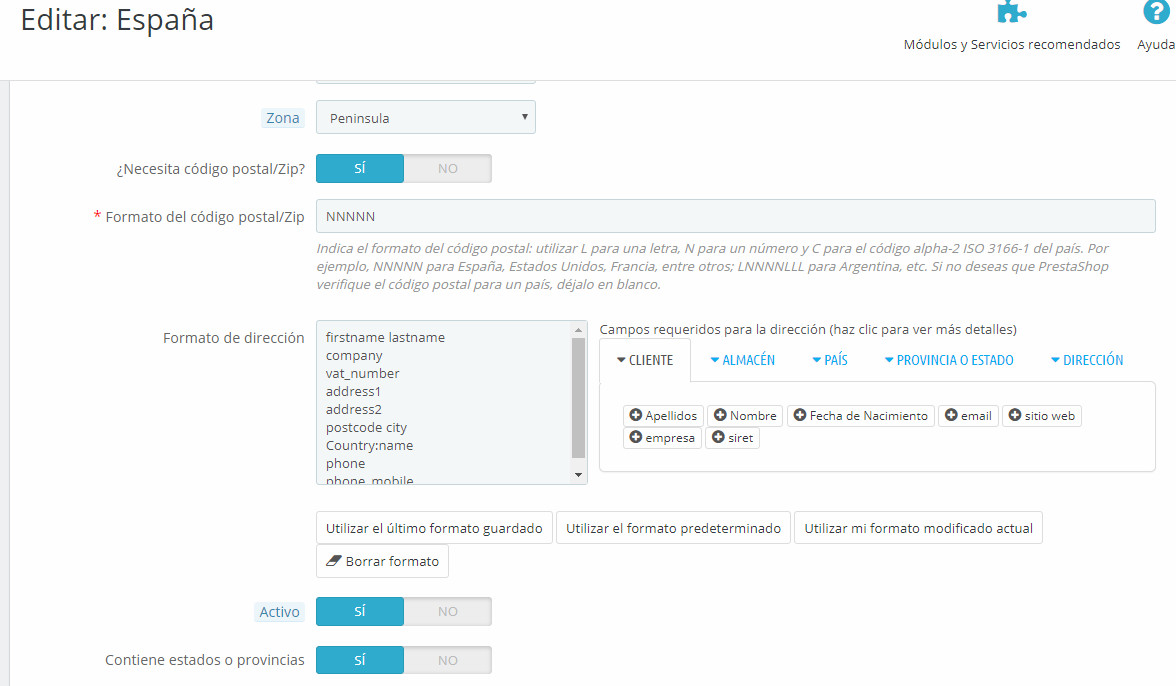The height and width of the screenshot is (686, 1176).
Task: Click the Módulos y Servicios recomendados label
Action: pyautogui.click(x=1012, y=44)
